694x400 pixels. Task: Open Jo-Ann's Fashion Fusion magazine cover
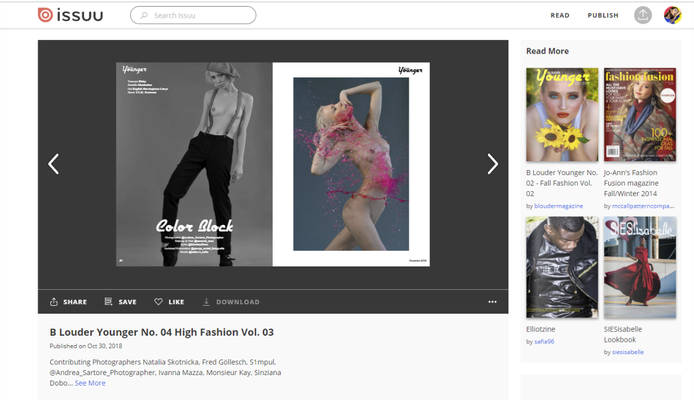[x=639, y=115]
